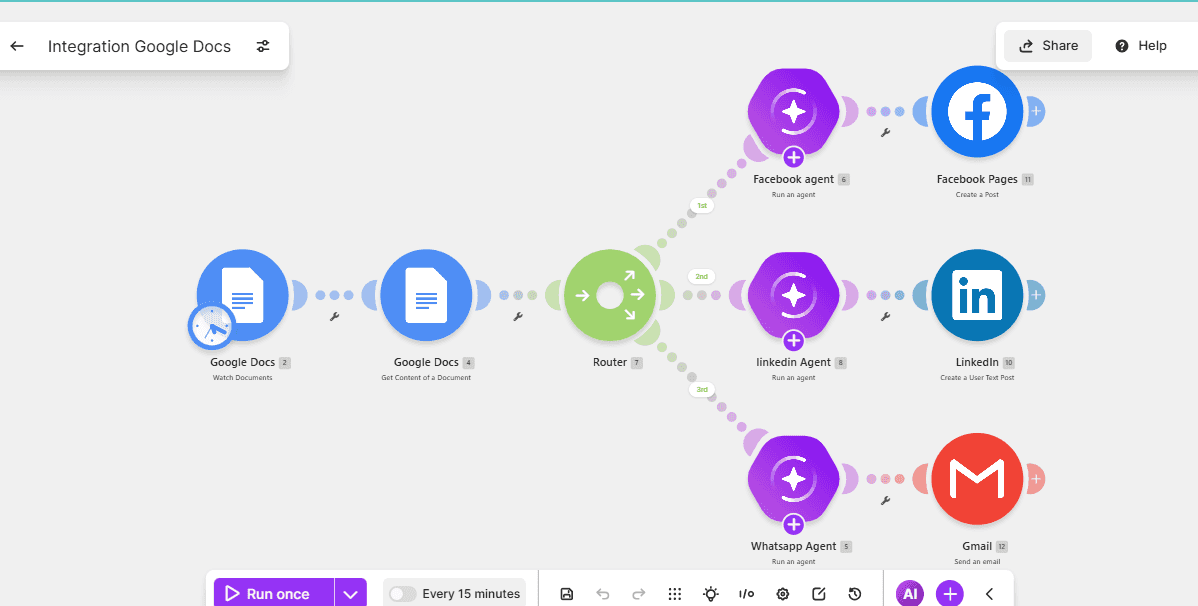The height and width of the screenshot is (606, 1198).
Task: Click the redo arrow icon
Action: [x=639, y=594]
